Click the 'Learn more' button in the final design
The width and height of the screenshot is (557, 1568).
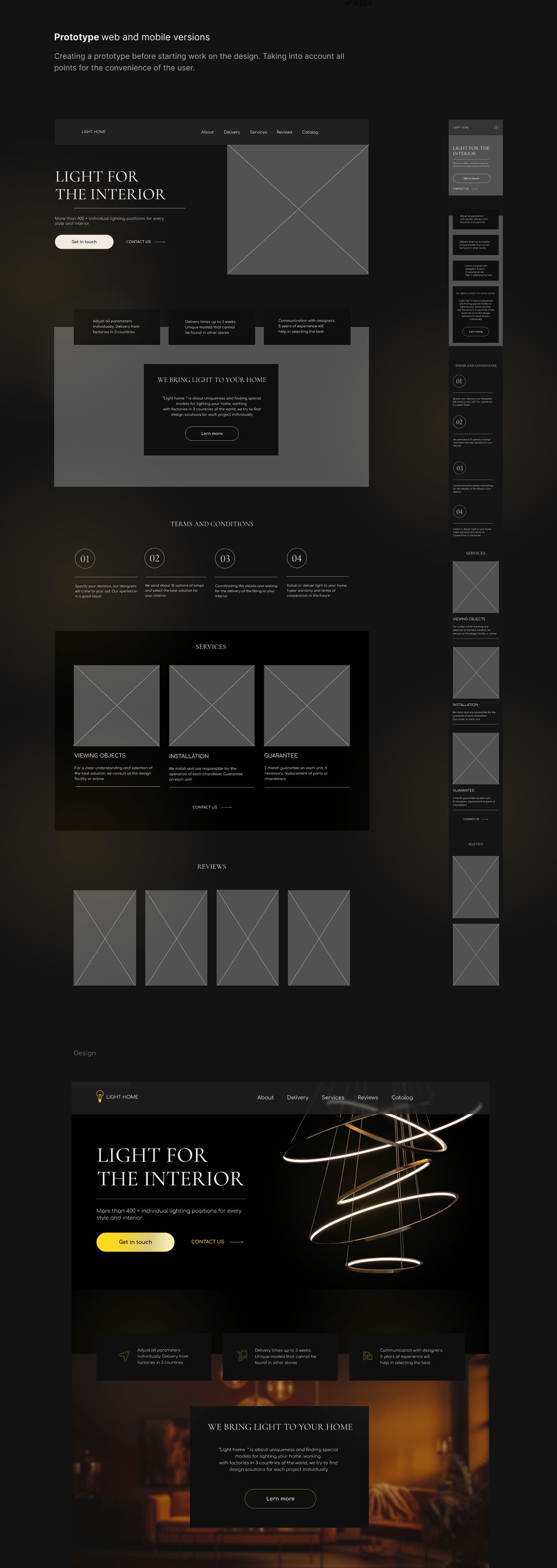point(280,1498)
